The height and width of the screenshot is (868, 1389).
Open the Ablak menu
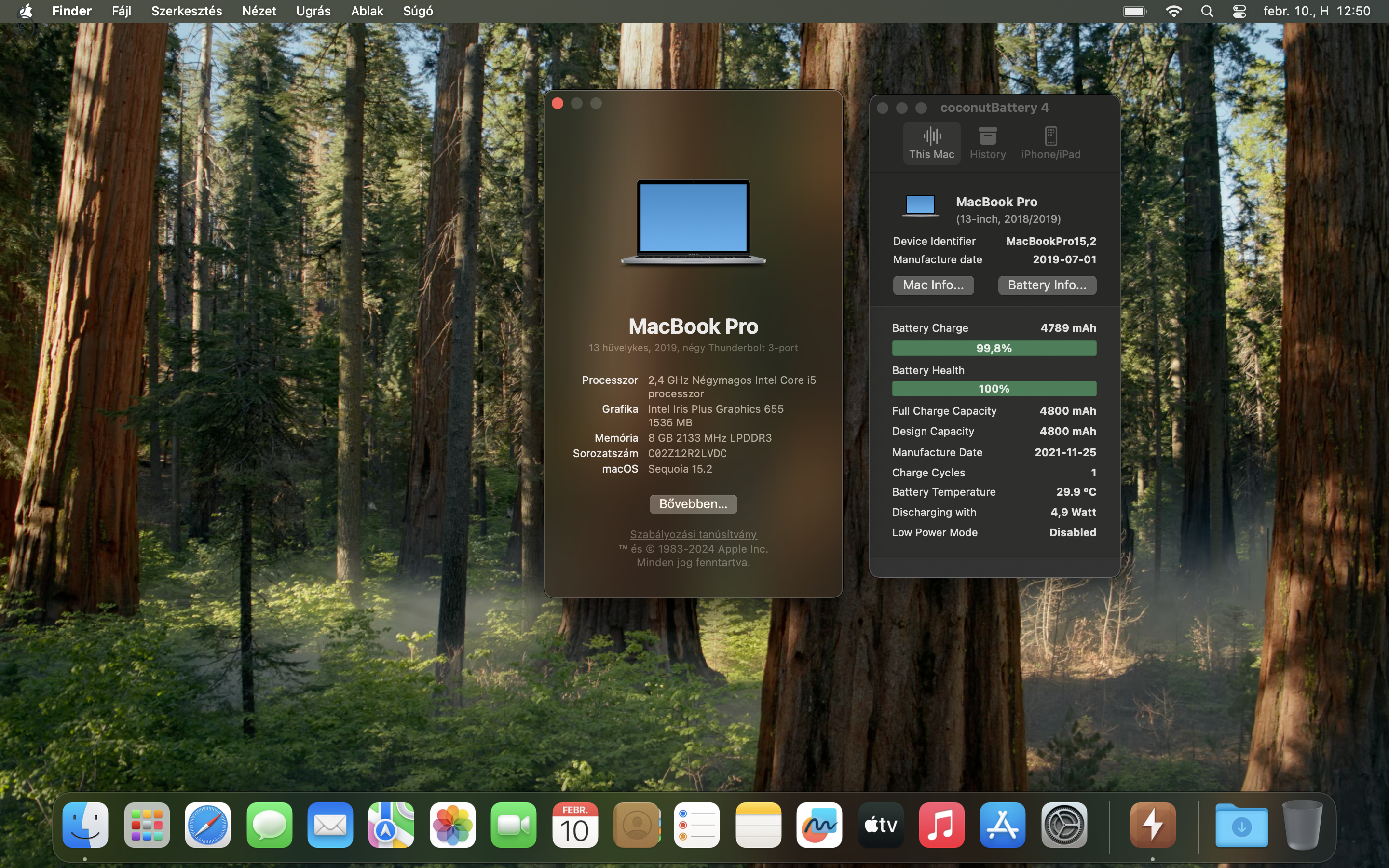coord(367,11)
